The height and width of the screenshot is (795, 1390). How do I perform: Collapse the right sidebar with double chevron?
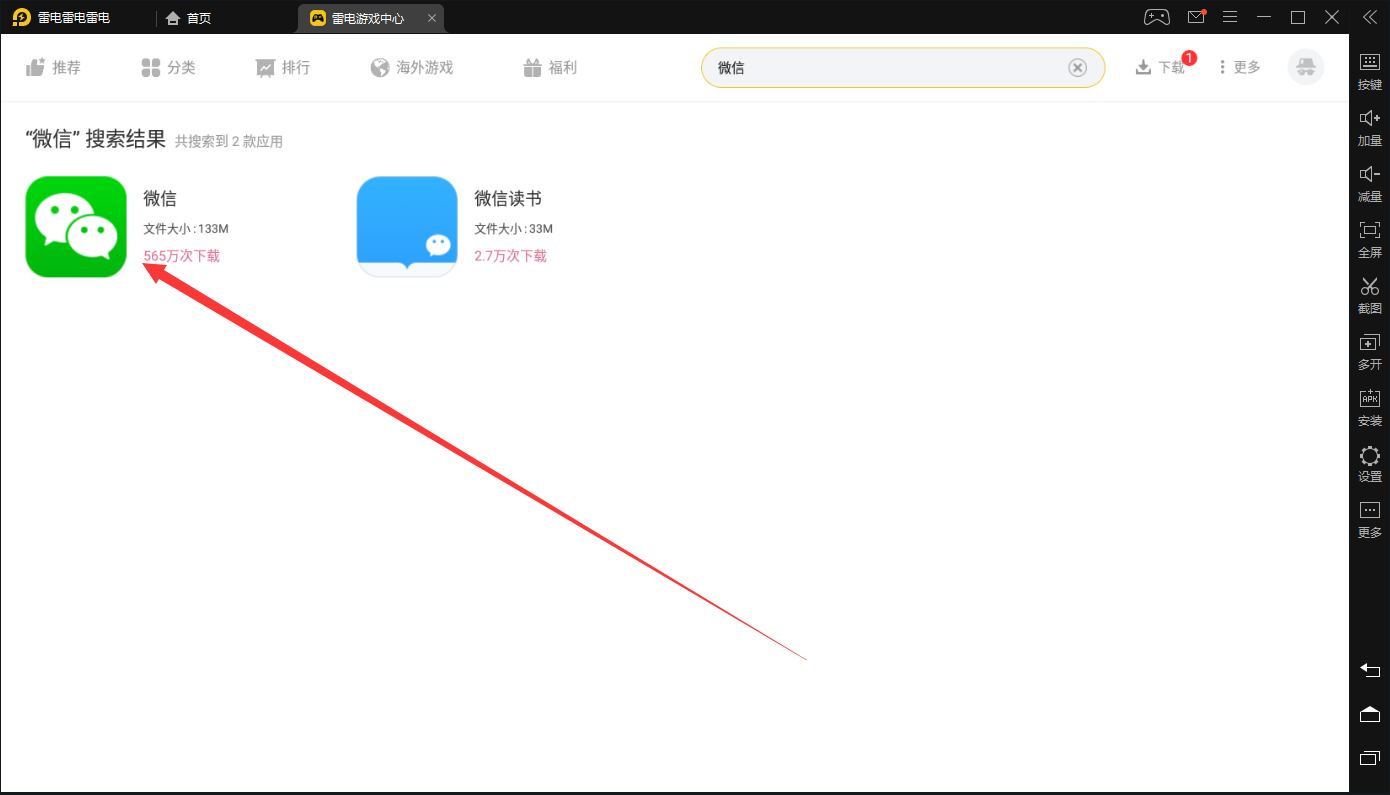click(1369, 17)
